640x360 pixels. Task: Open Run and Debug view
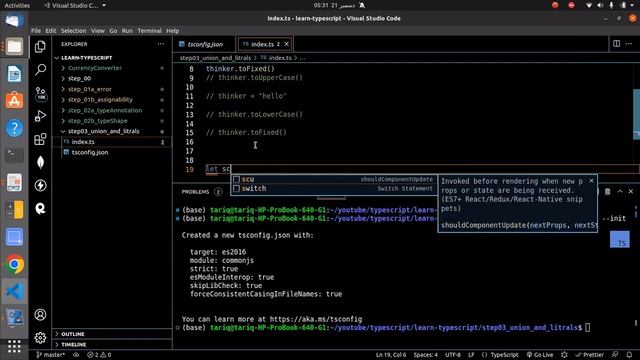coord(40,116)
